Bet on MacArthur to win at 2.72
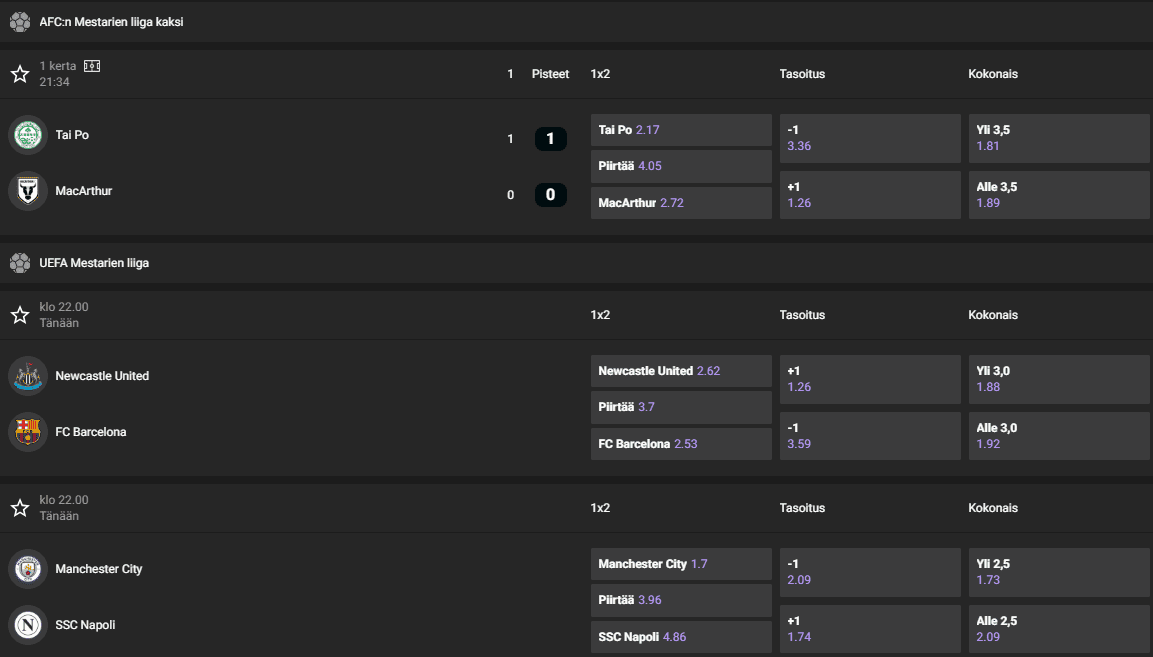Image resolution: width=1153 pixels, height=657 pixels. pyautogui.click(x=681, y=202)
